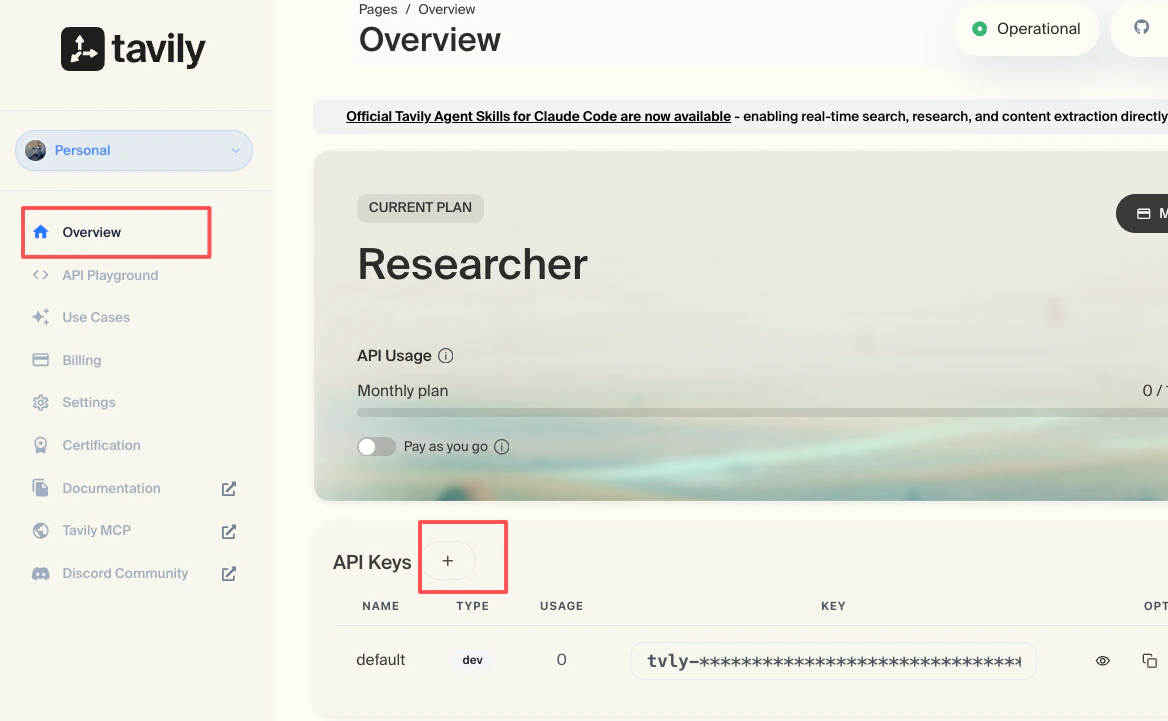This screenshot has height=721, width=1168.
Task: Click the Monthly plan usage bar
Action: click(x=763, y=413)
